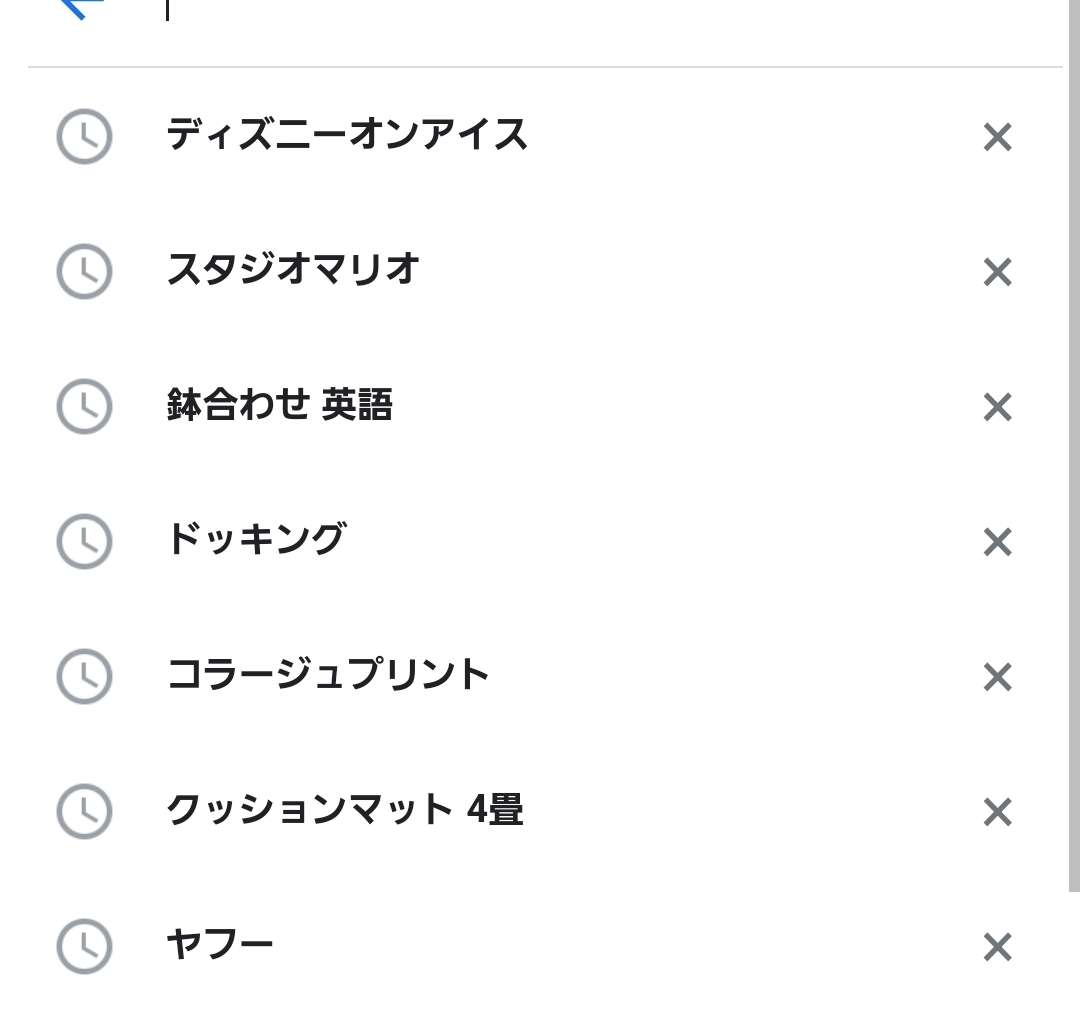The width and height of the screenshot is (1080, 1013).
Task: Click the clock icon beside ディズニーオンアイス
Action: coord(84,136)
